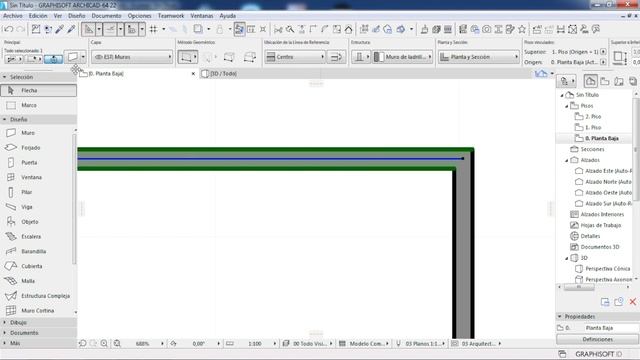640x360 pixels.
Task: Expand the Dibujo toolbox section
Action: click(x=38, y=322)
